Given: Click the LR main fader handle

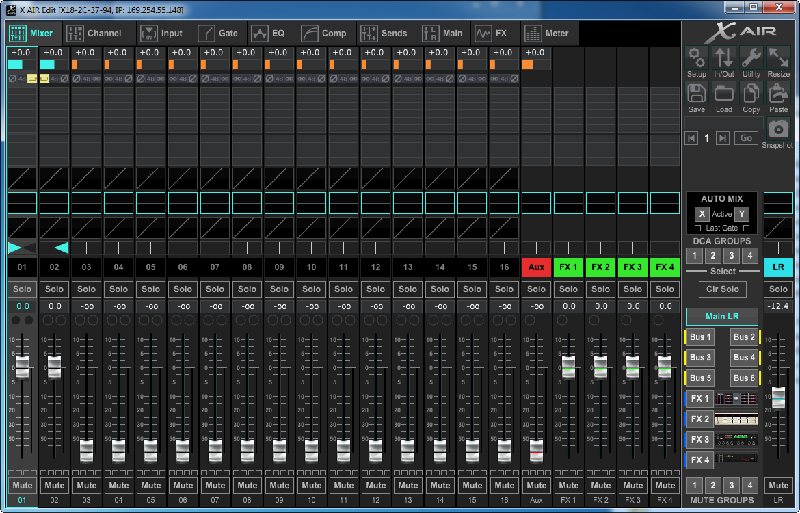Looking at the screenshot, I should pos(778,399).
